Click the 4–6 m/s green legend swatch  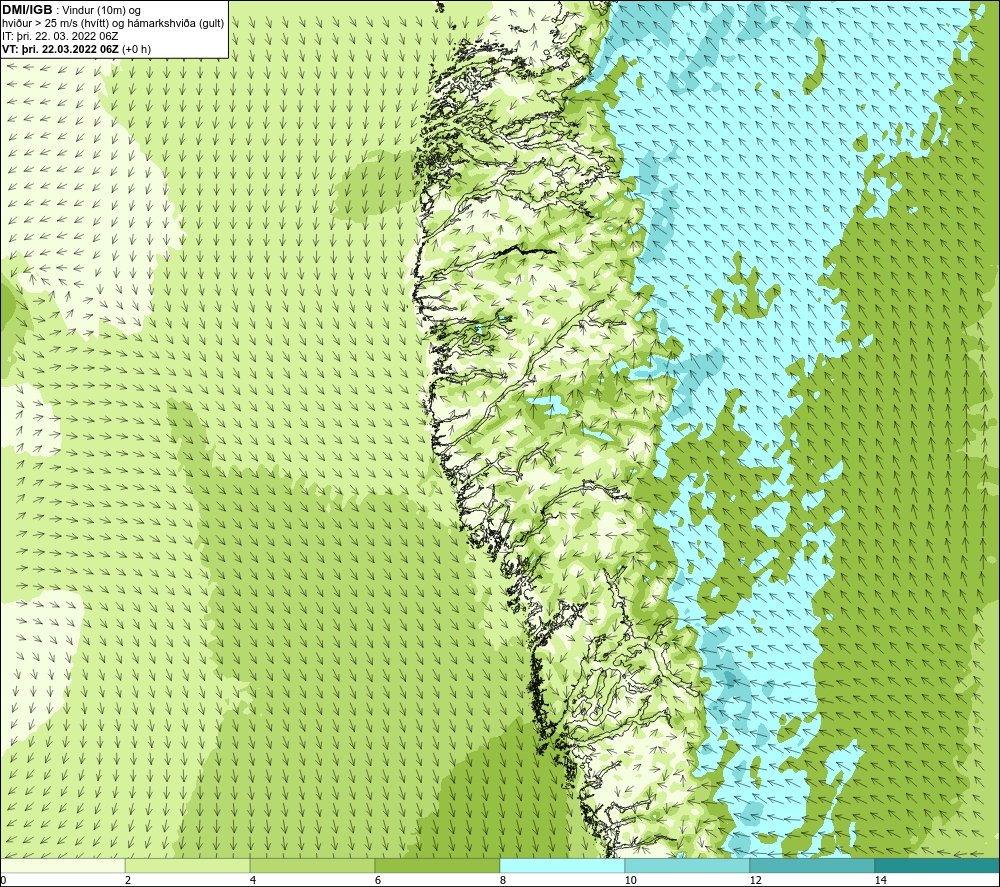tap(312, 865)
